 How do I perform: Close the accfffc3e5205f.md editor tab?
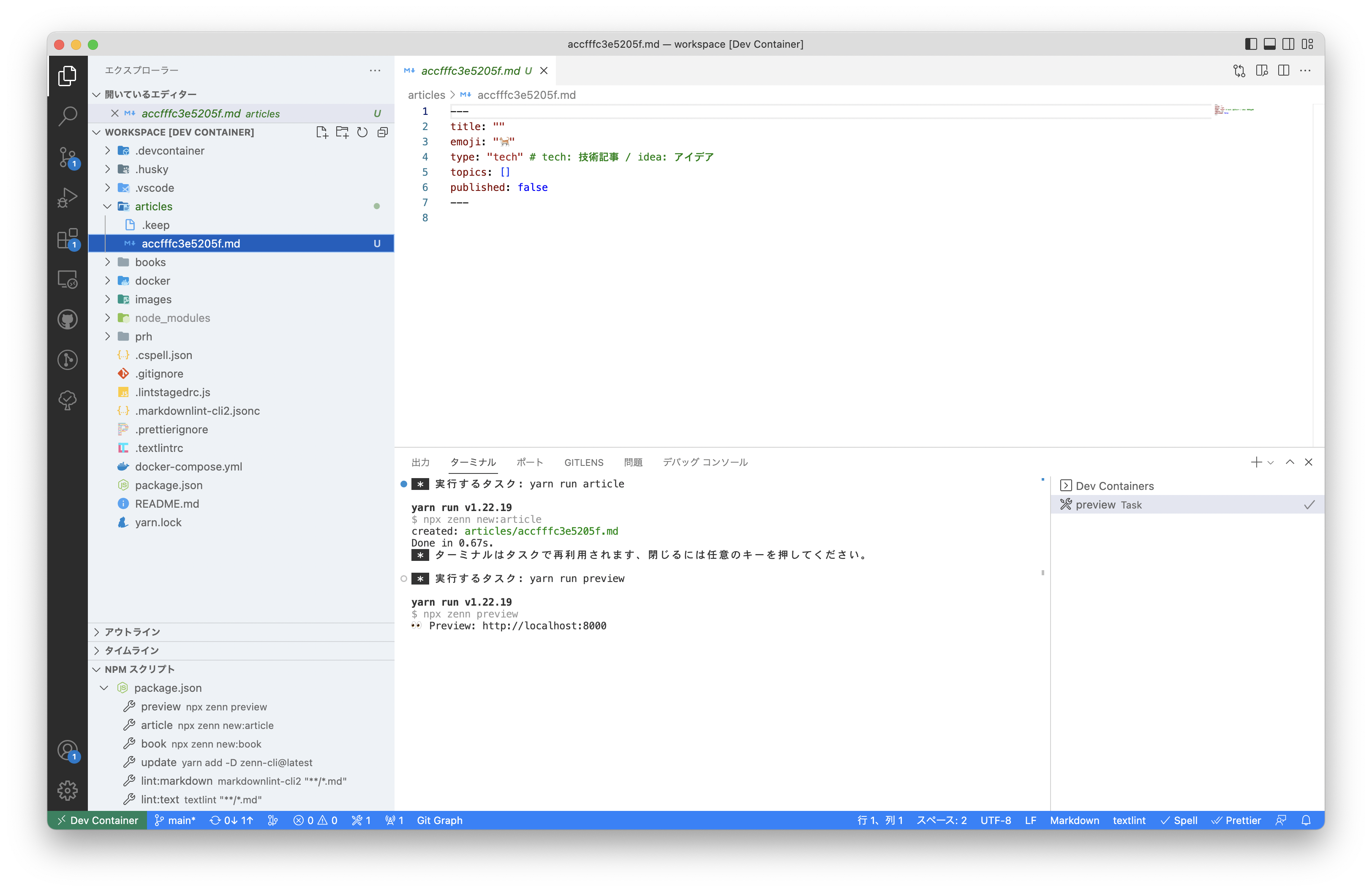(544, 71)
